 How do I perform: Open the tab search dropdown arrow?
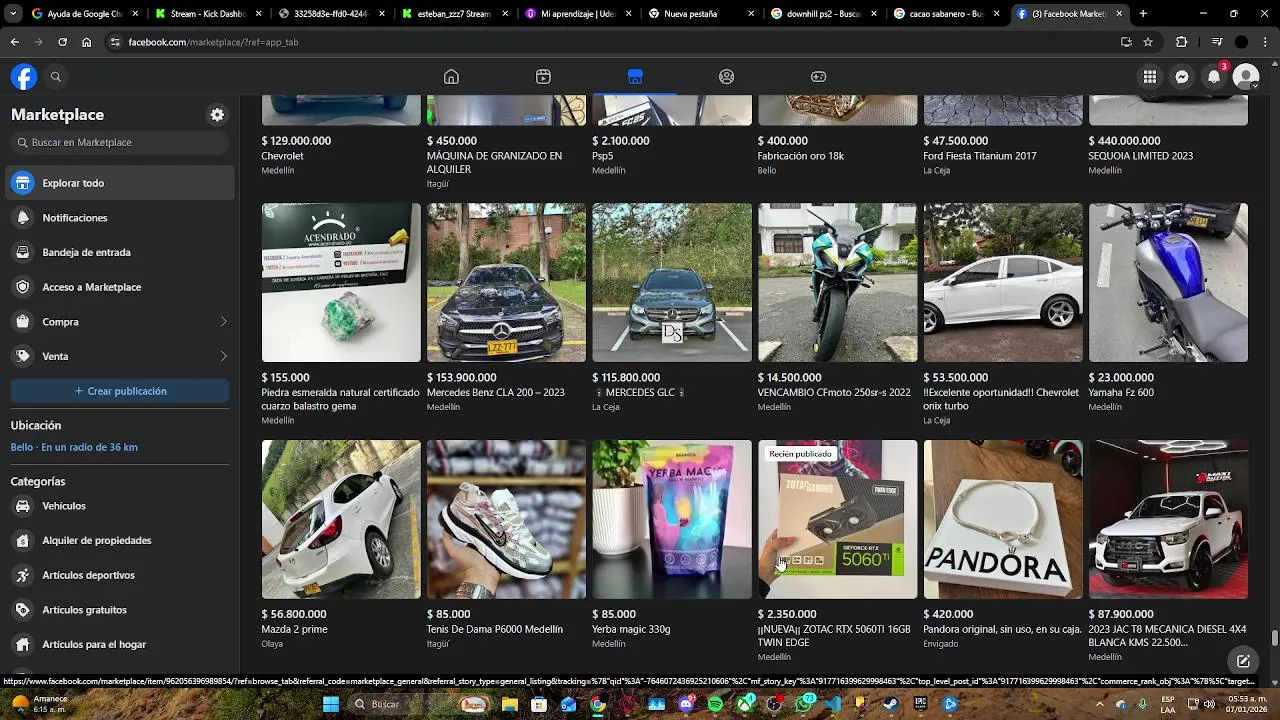pyautogui.click(x=11, y=14)
